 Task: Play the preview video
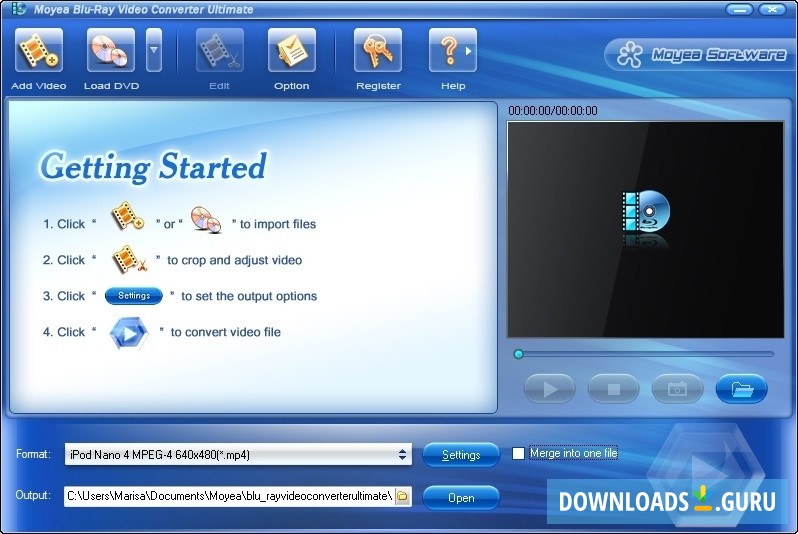pos(550,389)
